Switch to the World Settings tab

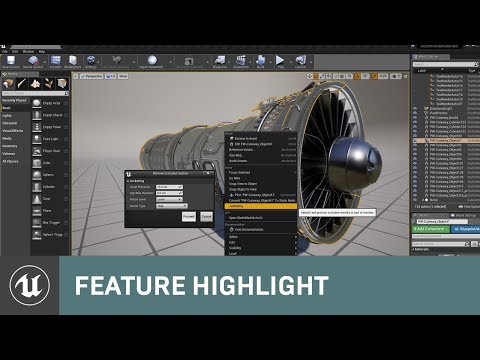pyautogui.click(x=464, y=216)
